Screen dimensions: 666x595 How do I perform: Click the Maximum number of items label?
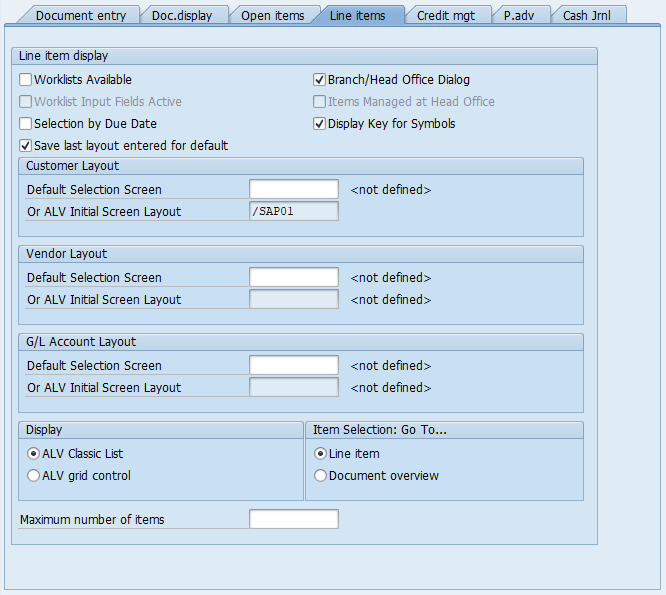coord(92,520)
